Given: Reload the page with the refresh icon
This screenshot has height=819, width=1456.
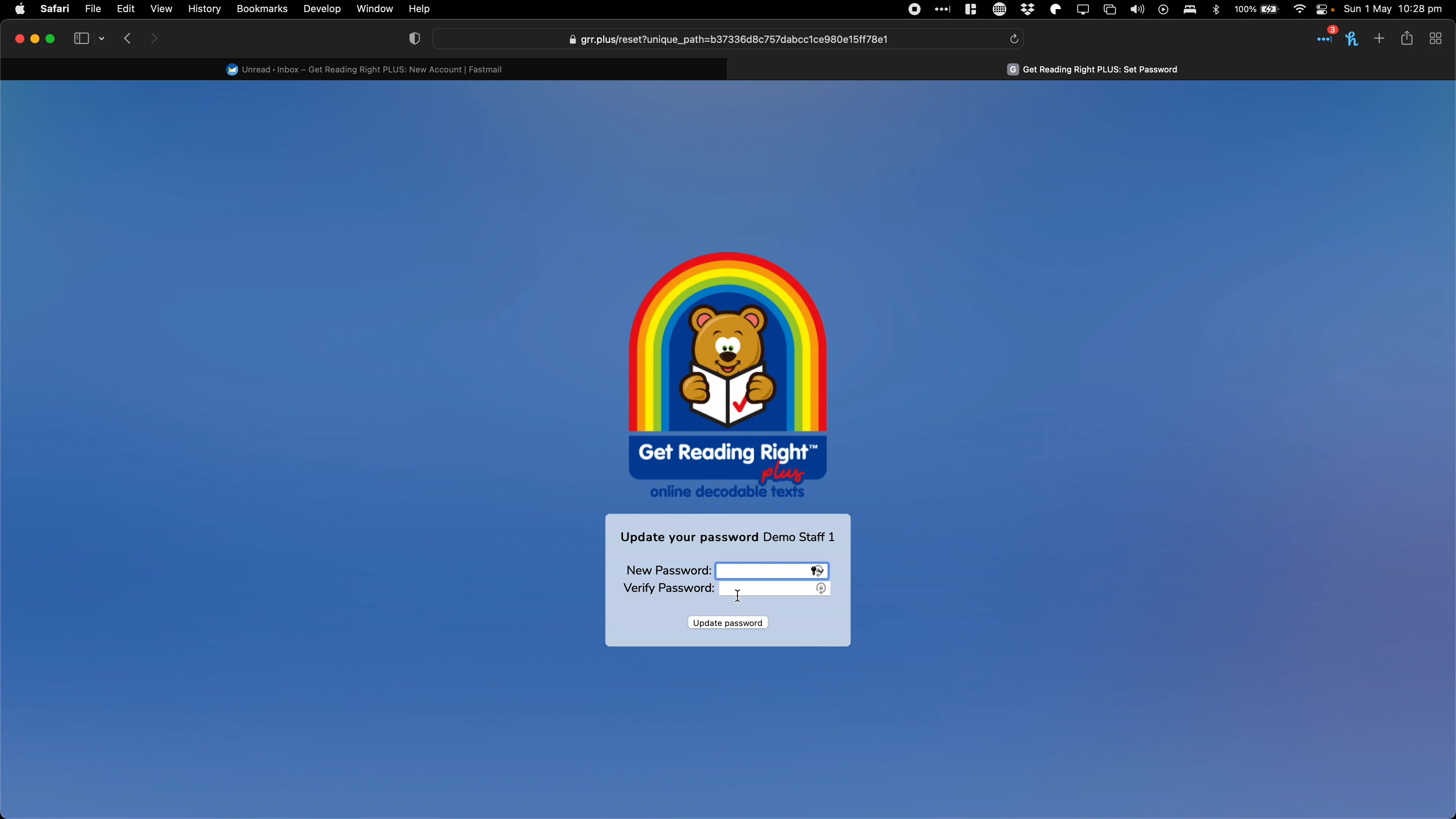Looking at the screenshot, I should [1014, 39].
